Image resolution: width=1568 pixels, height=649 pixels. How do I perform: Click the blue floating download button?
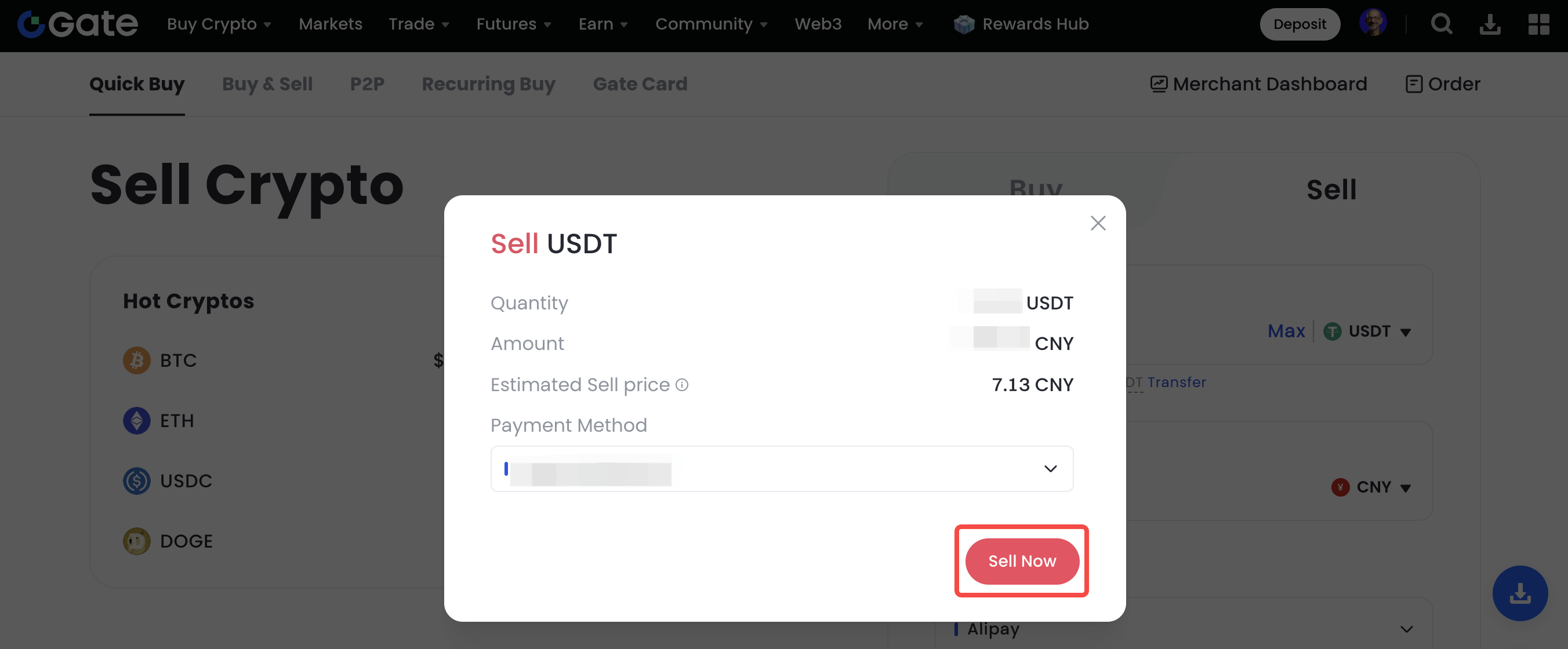[1519, 593]
